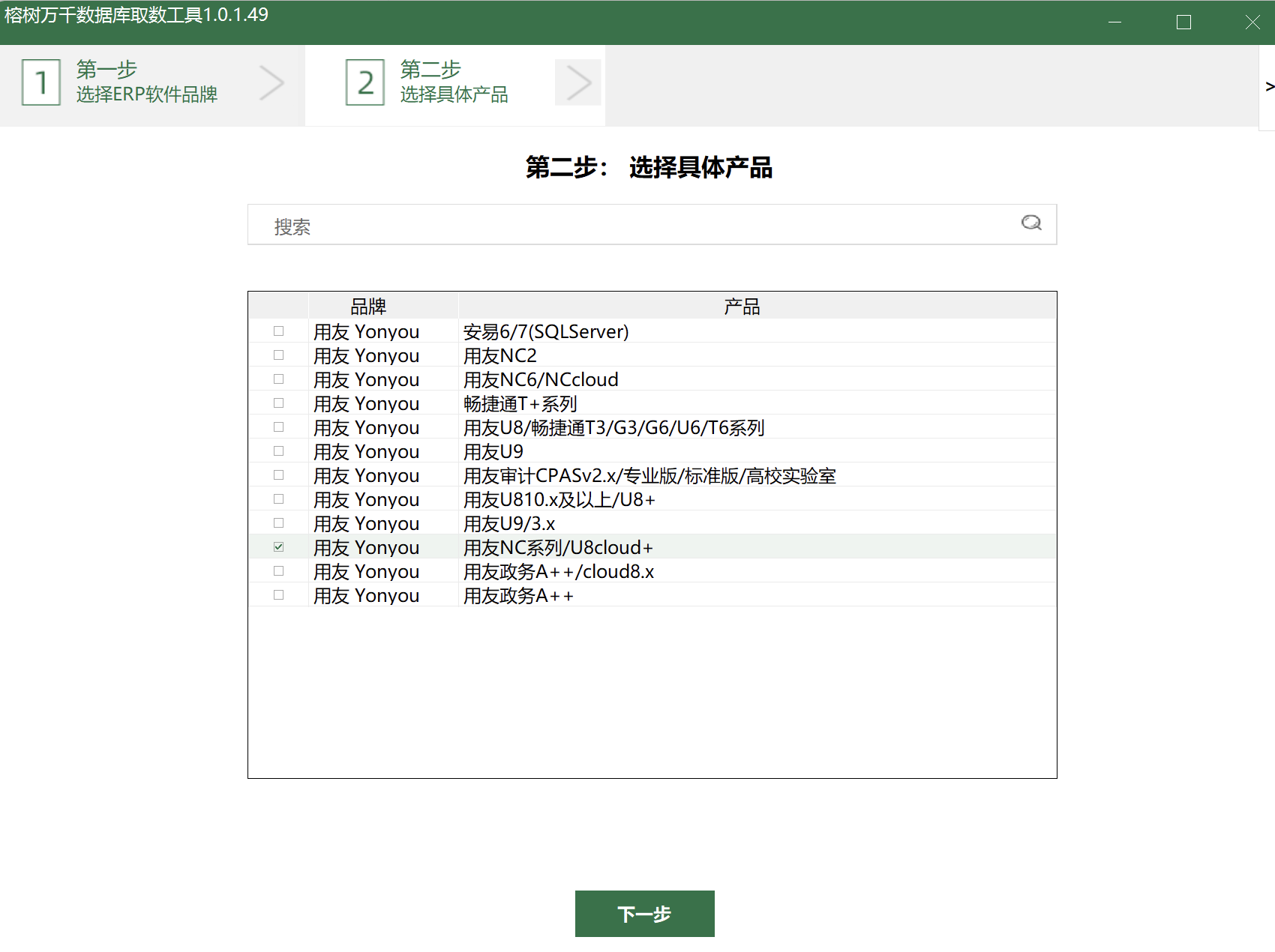
Task: Click the search magnifier icon
Action: click(x=1031, y=223)
